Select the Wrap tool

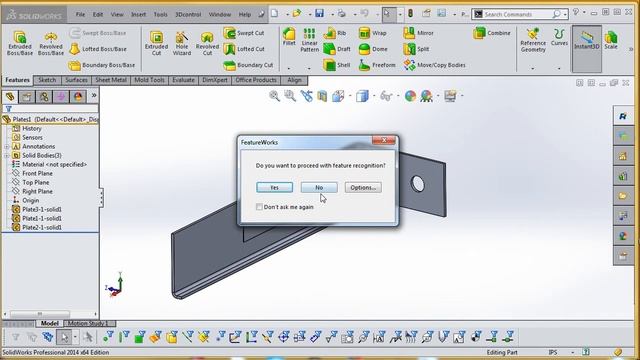tap(372, 33)
